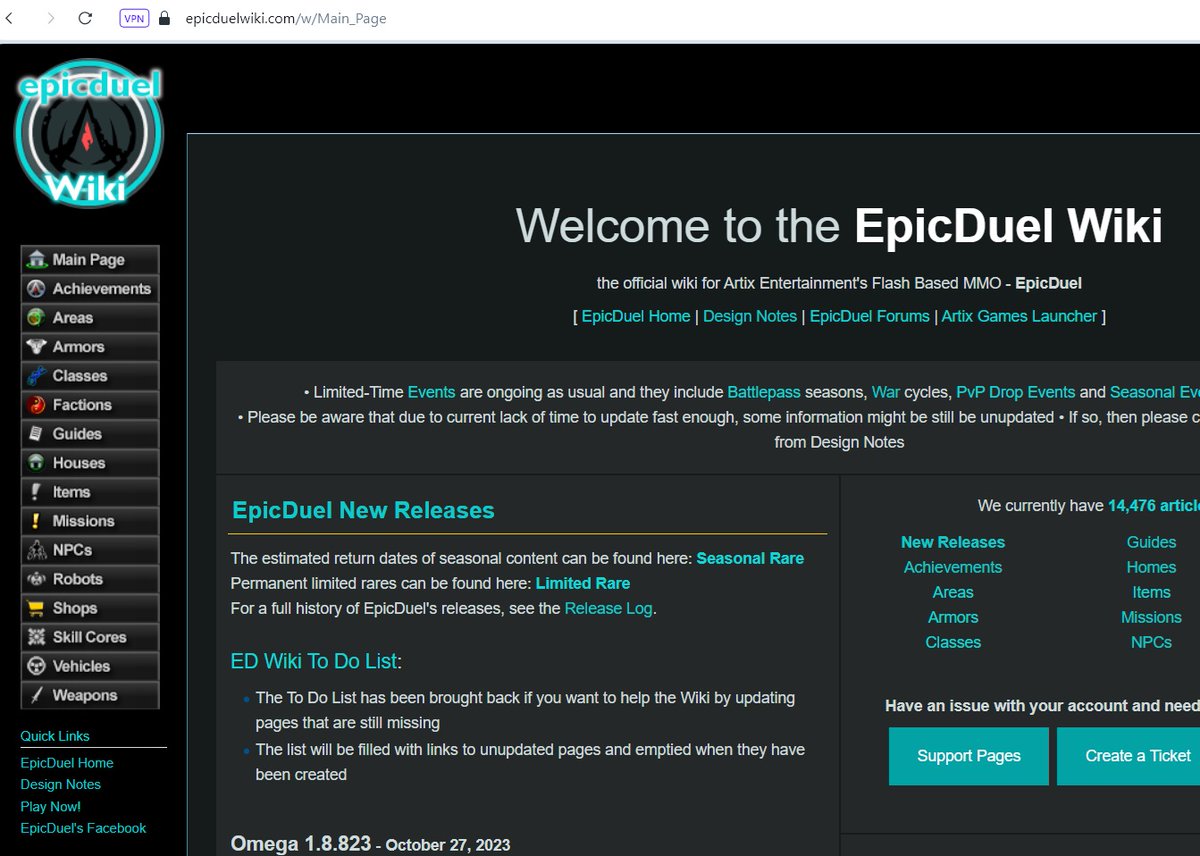Select Missions in sidebar menu
1200x856 pixels.
click(90, 521)
